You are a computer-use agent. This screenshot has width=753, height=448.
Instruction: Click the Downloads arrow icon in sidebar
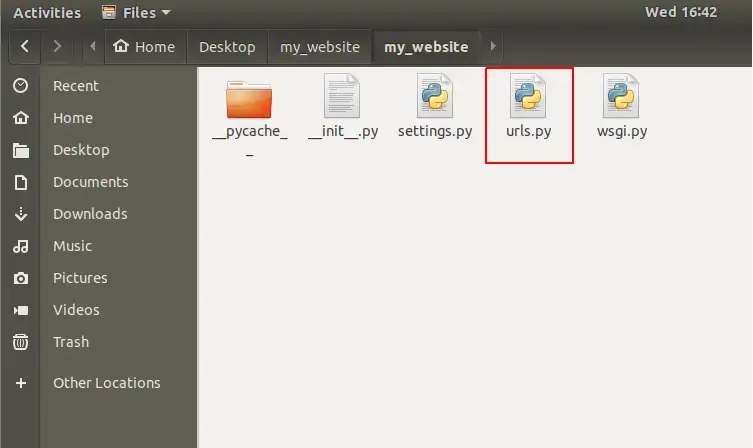pyautogui.click(x=21, y=214)
